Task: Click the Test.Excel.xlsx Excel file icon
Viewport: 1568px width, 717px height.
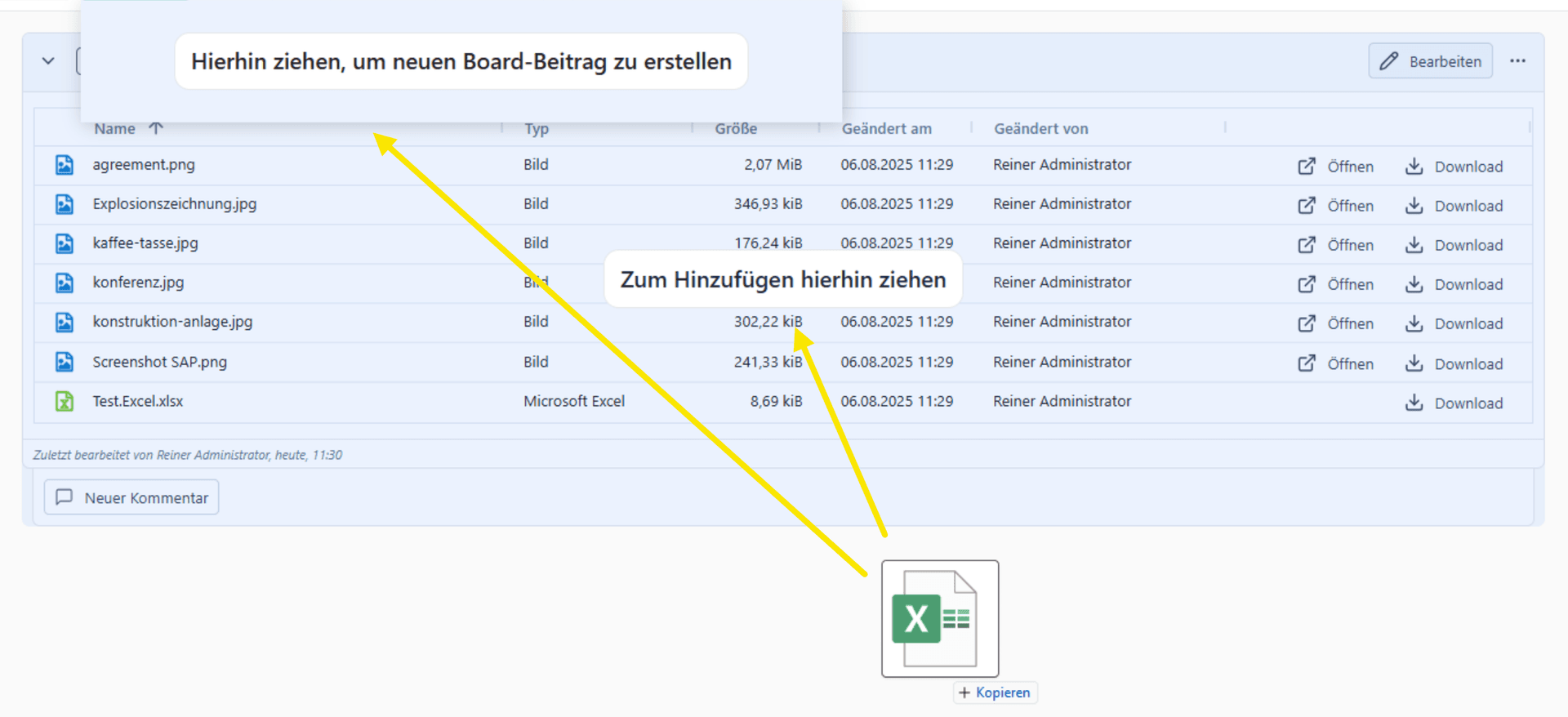Action: (x=65, y=402)
